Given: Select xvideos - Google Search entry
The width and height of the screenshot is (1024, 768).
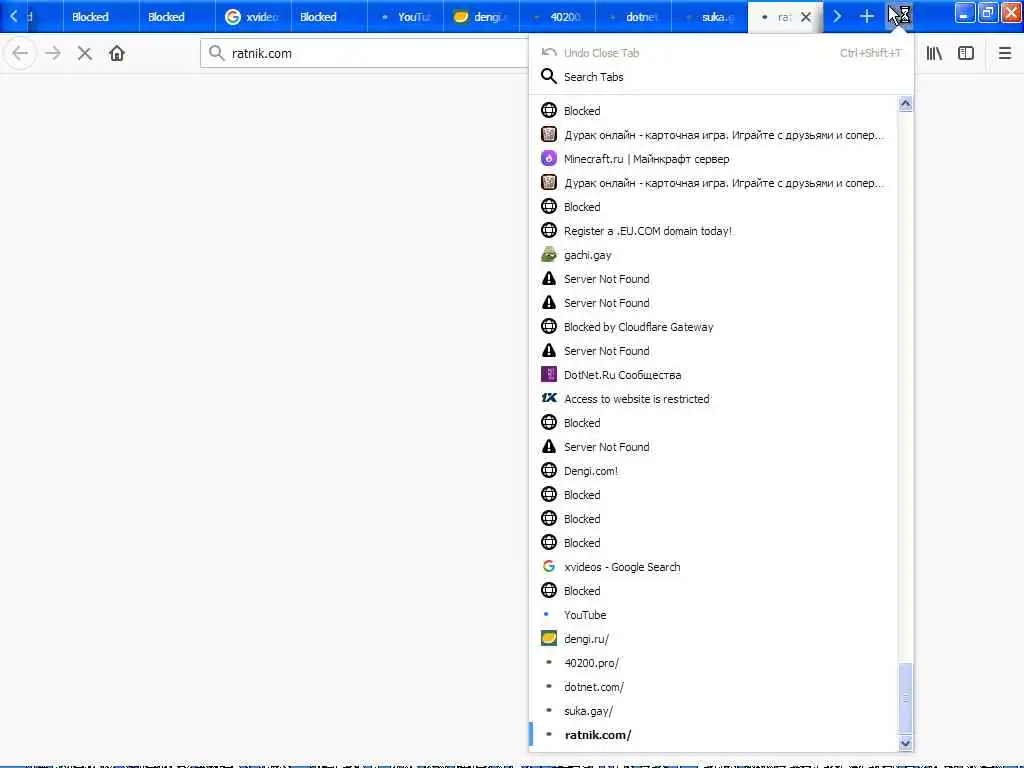Looking at the screenshot, I should click(x=714, y=567).
